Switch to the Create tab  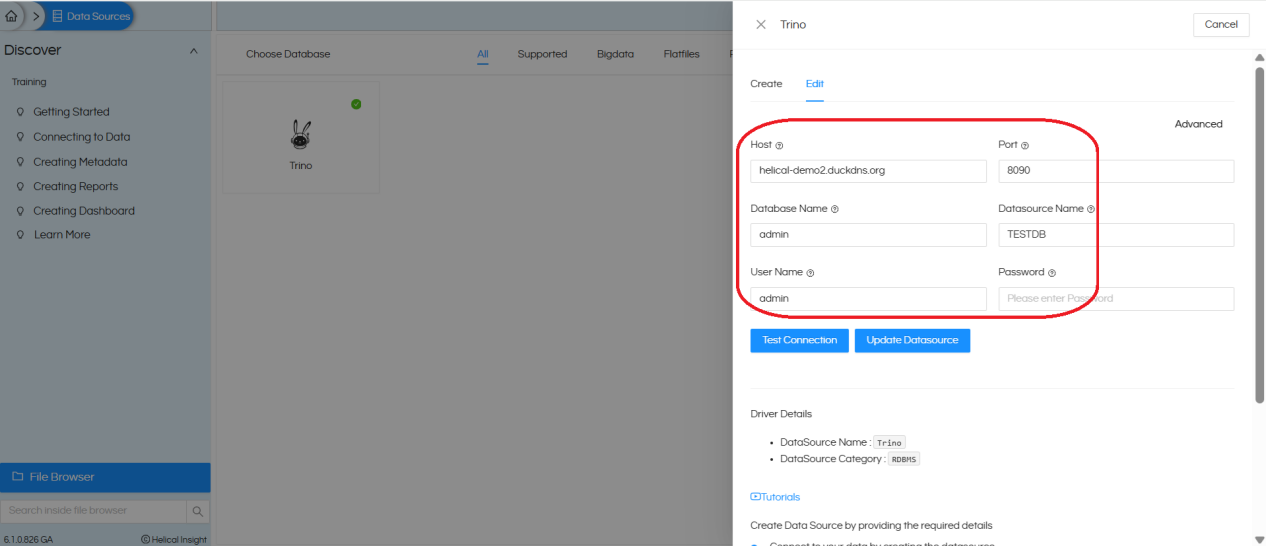pyautogui.click(x=766, y=84)
